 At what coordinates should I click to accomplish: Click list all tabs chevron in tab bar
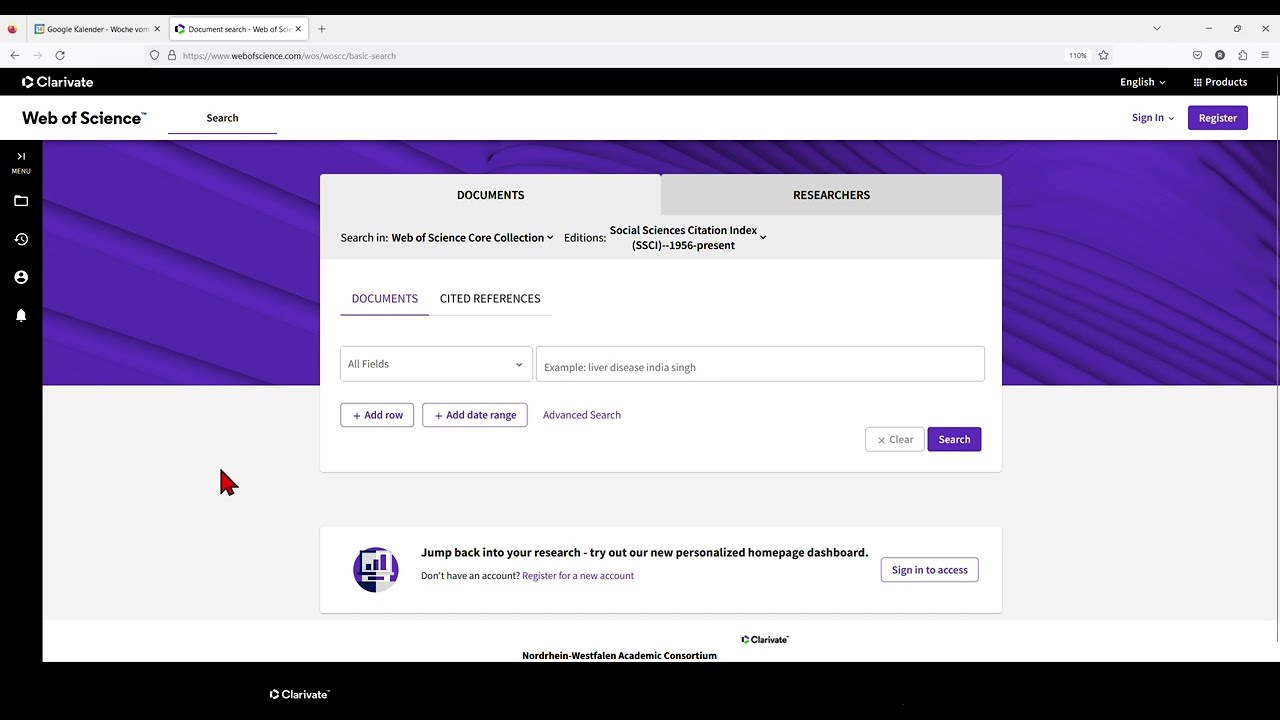point(1157,28)
